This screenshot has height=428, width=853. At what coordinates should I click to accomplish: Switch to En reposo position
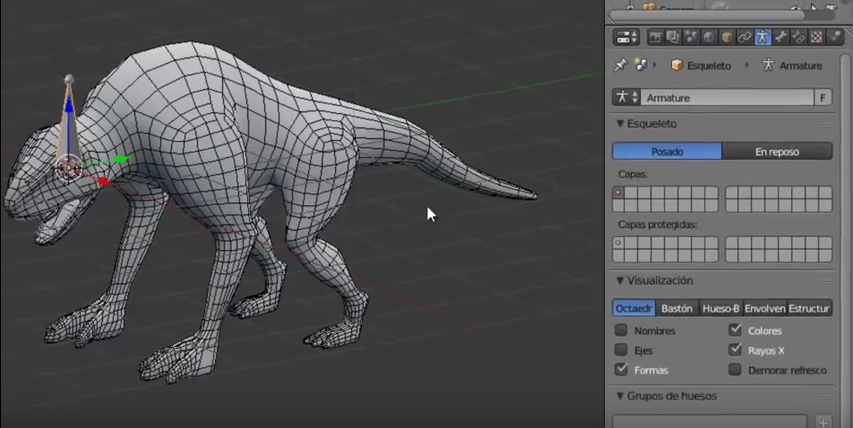(777, 152)
